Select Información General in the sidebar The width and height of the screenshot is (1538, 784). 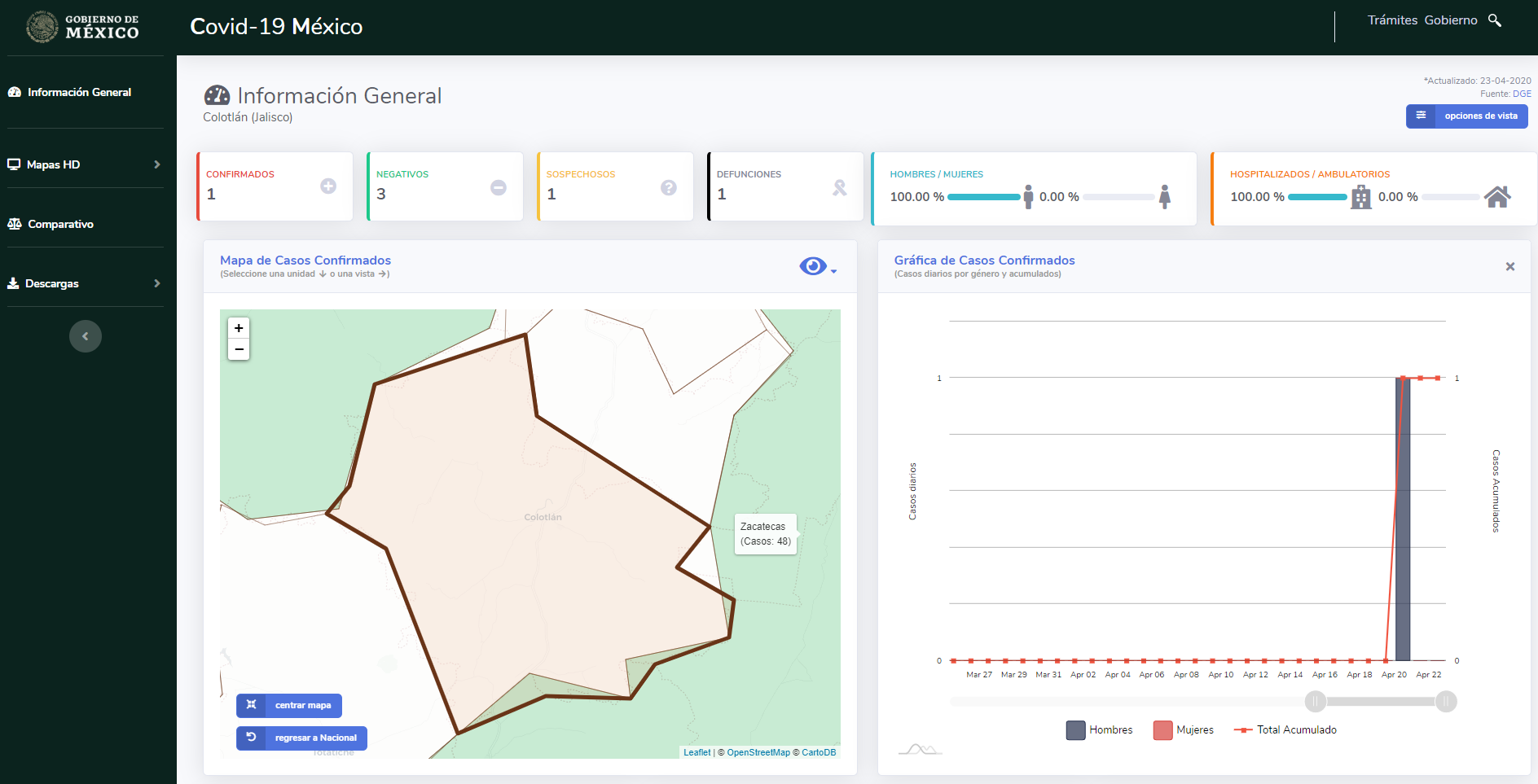[x=69, y=92]
